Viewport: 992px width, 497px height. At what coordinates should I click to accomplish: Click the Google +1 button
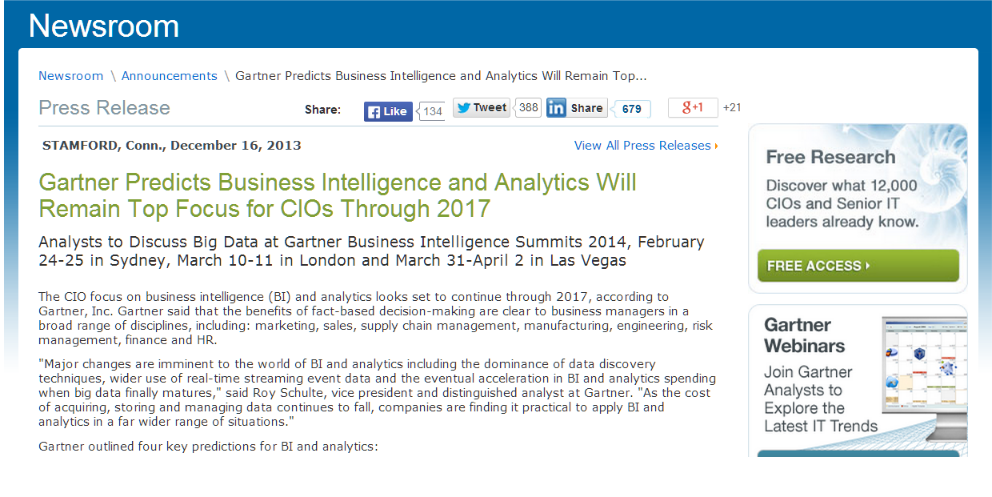pyautogui.click(x=692, y=108)
